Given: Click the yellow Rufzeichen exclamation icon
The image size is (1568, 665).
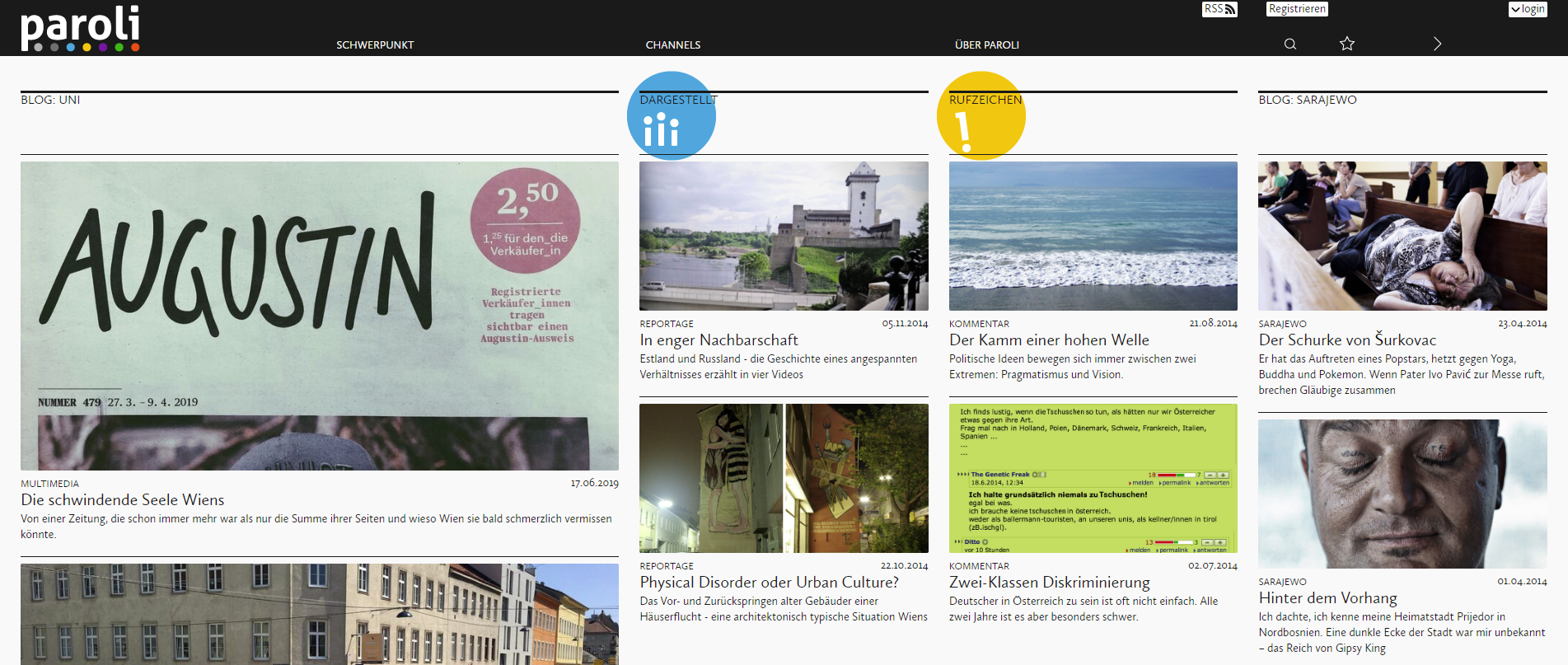Looking at the screenshot, I should 981,116.
